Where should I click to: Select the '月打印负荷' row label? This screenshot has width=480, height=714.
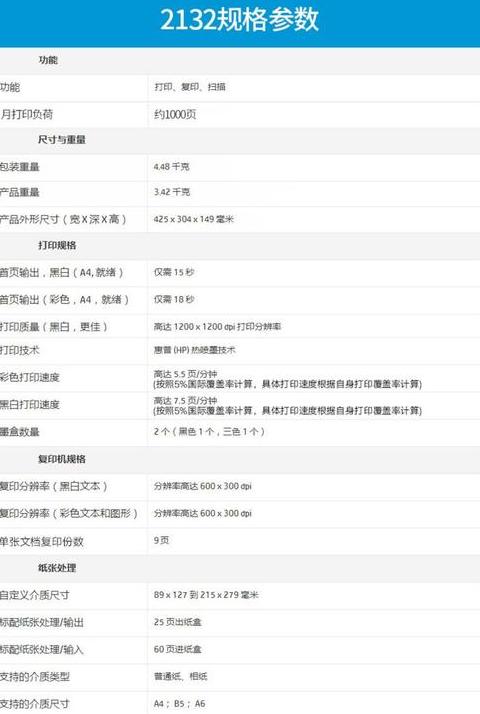(x=26, y=114)
